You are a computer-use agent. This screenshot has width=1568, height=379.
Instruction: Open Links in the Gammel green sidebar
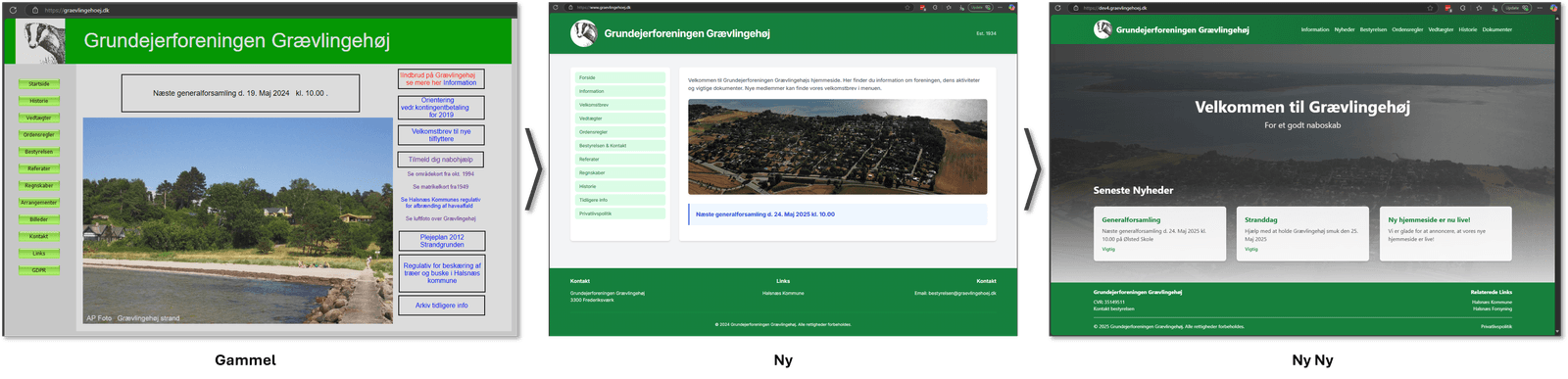coord(39,254)
